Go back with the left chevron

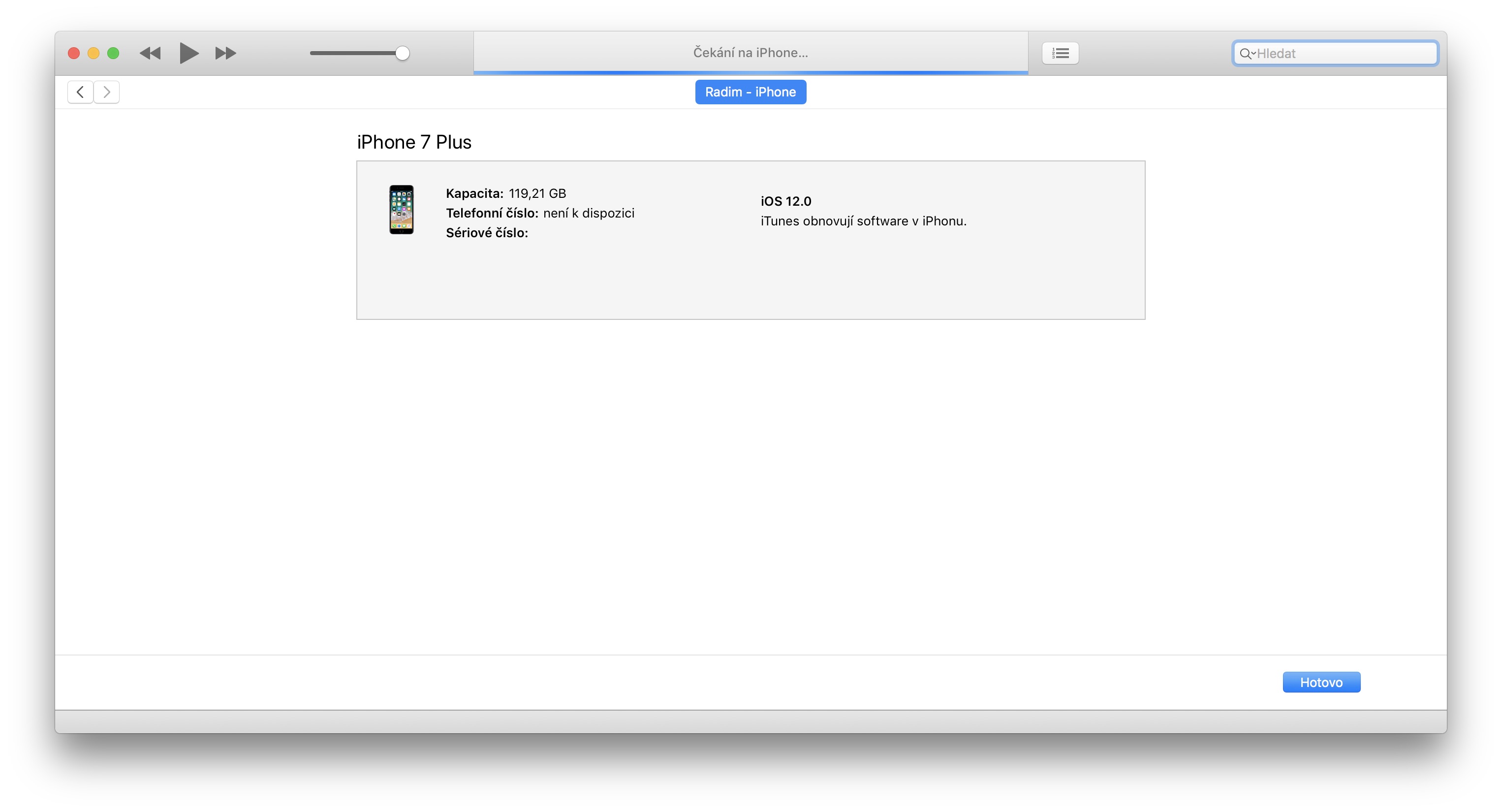pyautogui.click(x=81, y=92)
